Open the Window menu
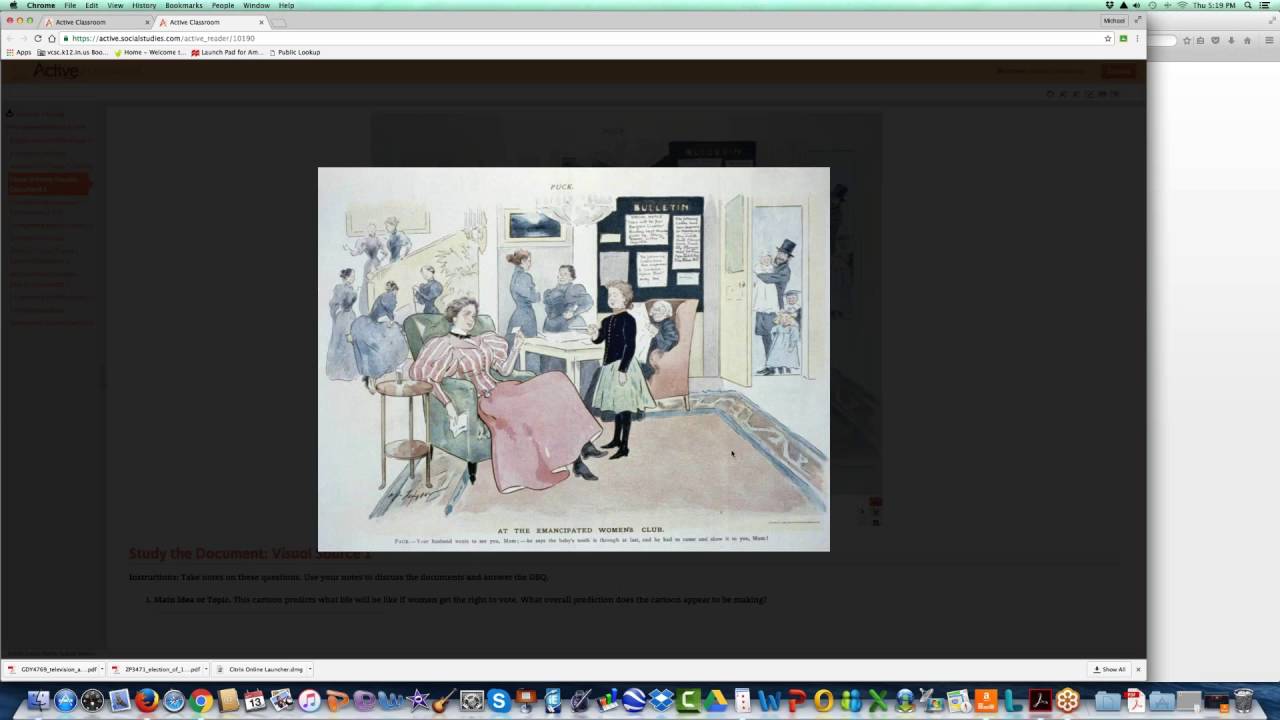 tap(256, 5)
